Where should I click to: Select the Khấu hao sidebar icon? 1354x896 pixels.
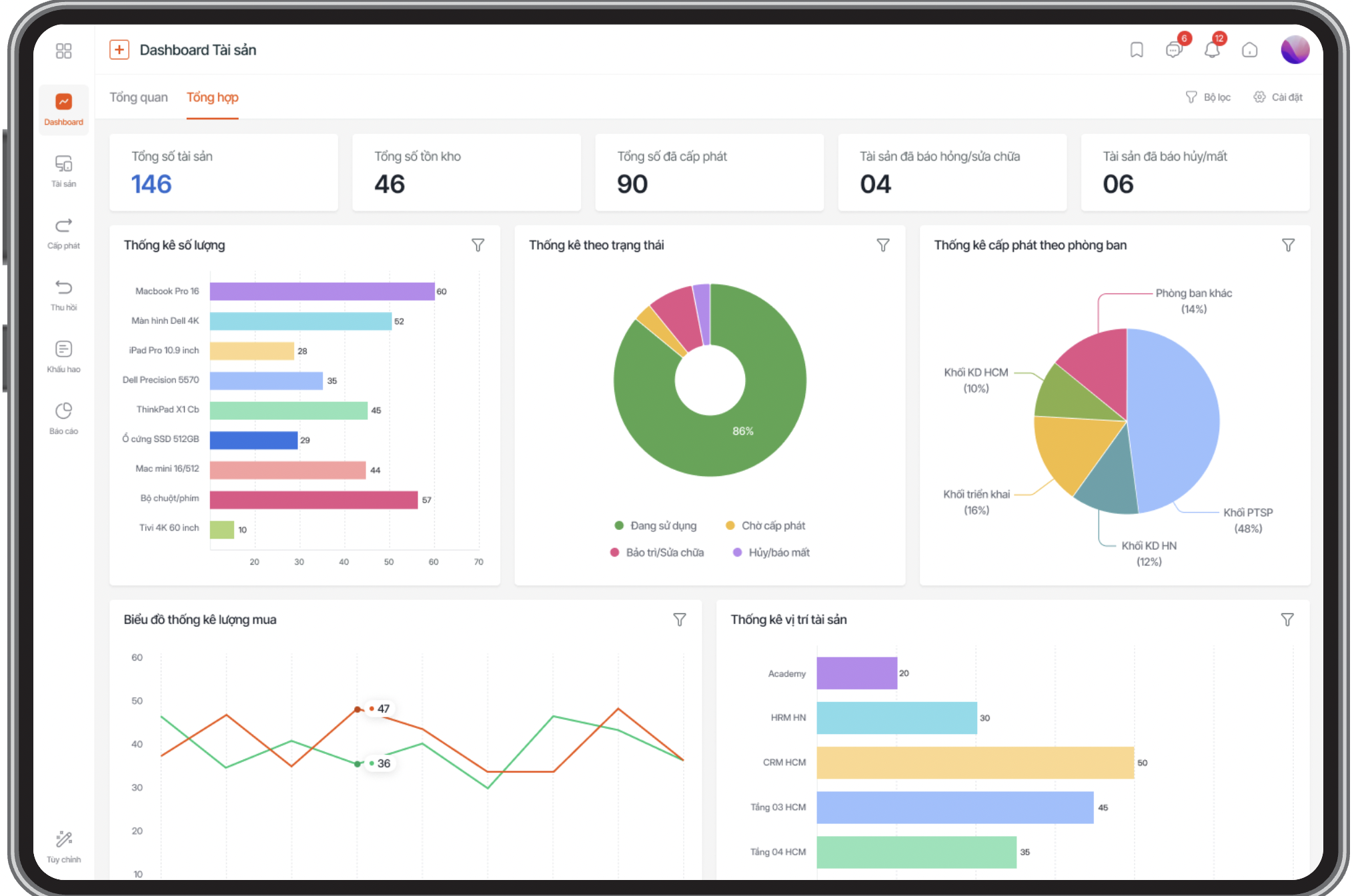63,357
